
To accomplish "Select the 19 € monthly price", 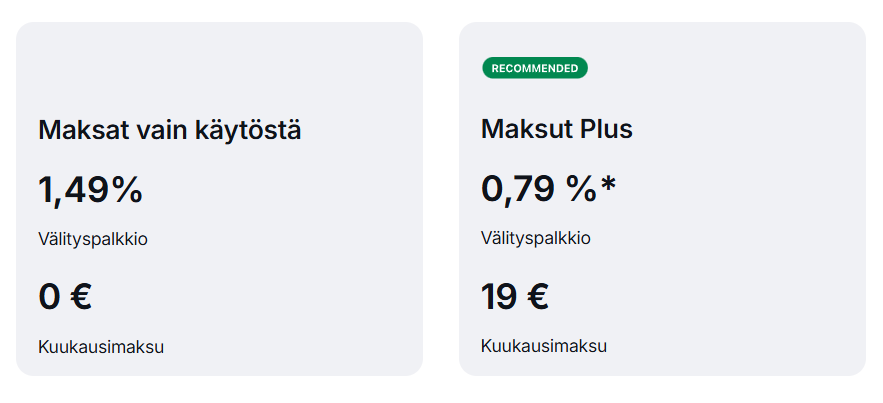I will point(514,297).
